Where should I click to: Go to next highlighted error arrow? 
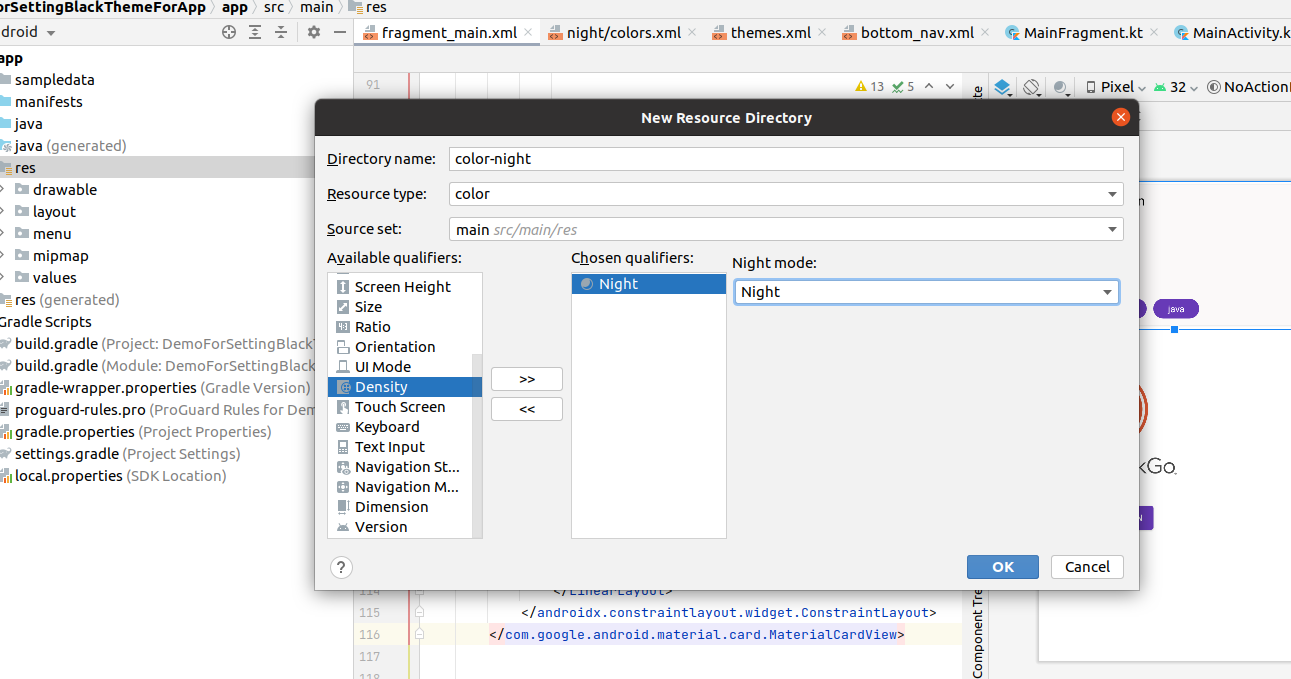pyautogui.click(x=950, y=86)
